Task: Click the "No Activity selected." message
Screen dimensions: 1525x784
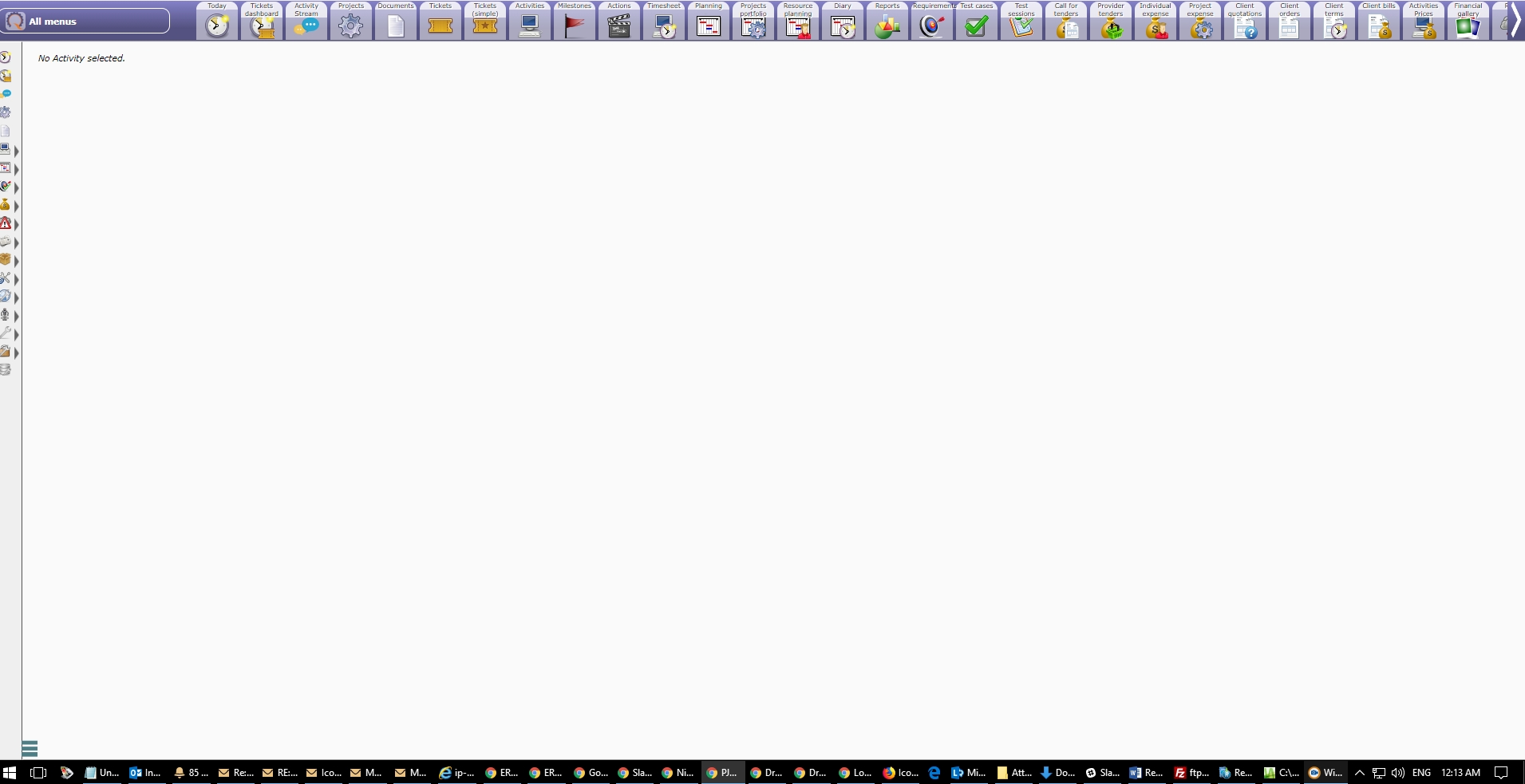Action: pos(81,58)
